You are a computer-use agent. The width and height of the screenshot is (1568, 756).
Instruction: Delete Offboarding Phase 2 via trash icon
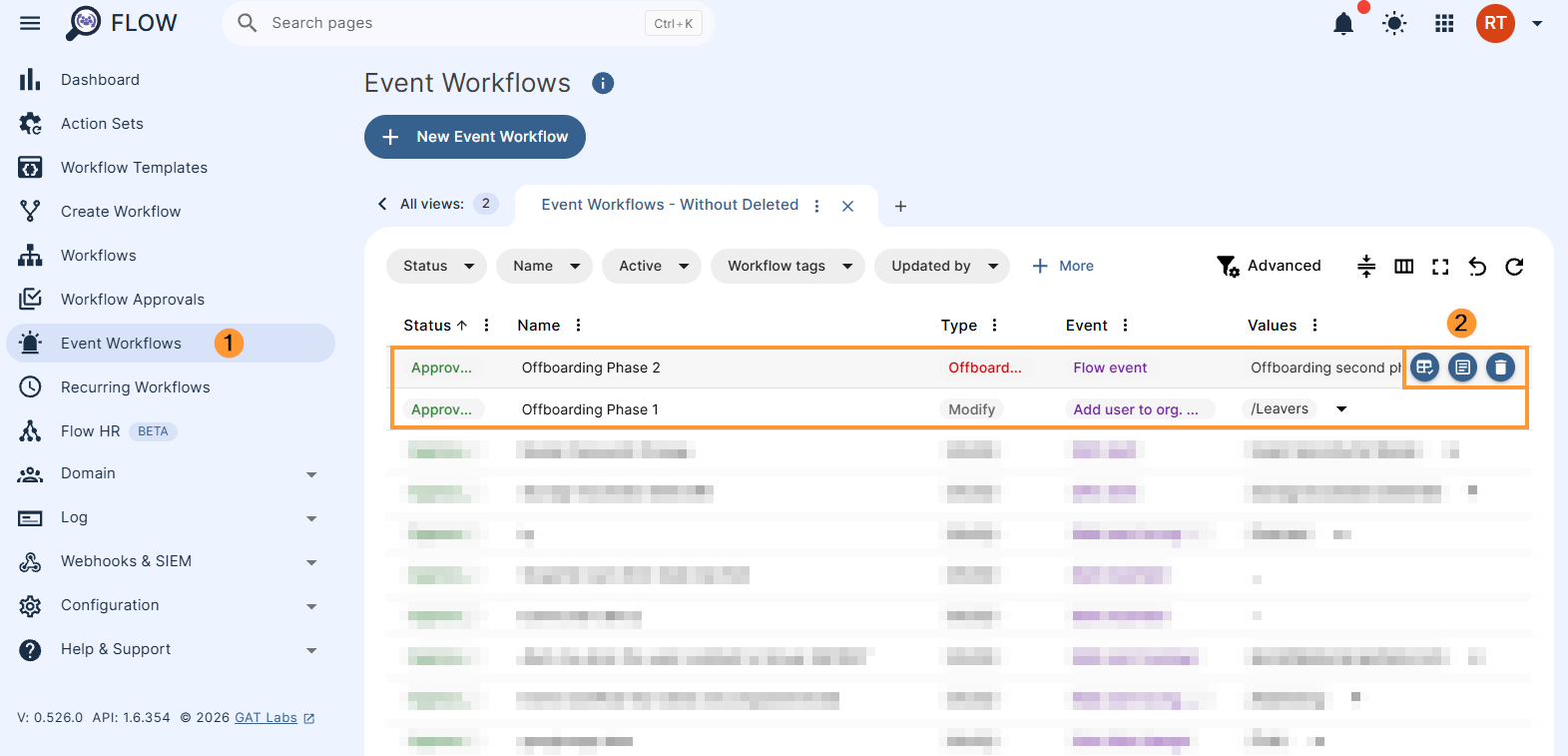coord(1500,368)
